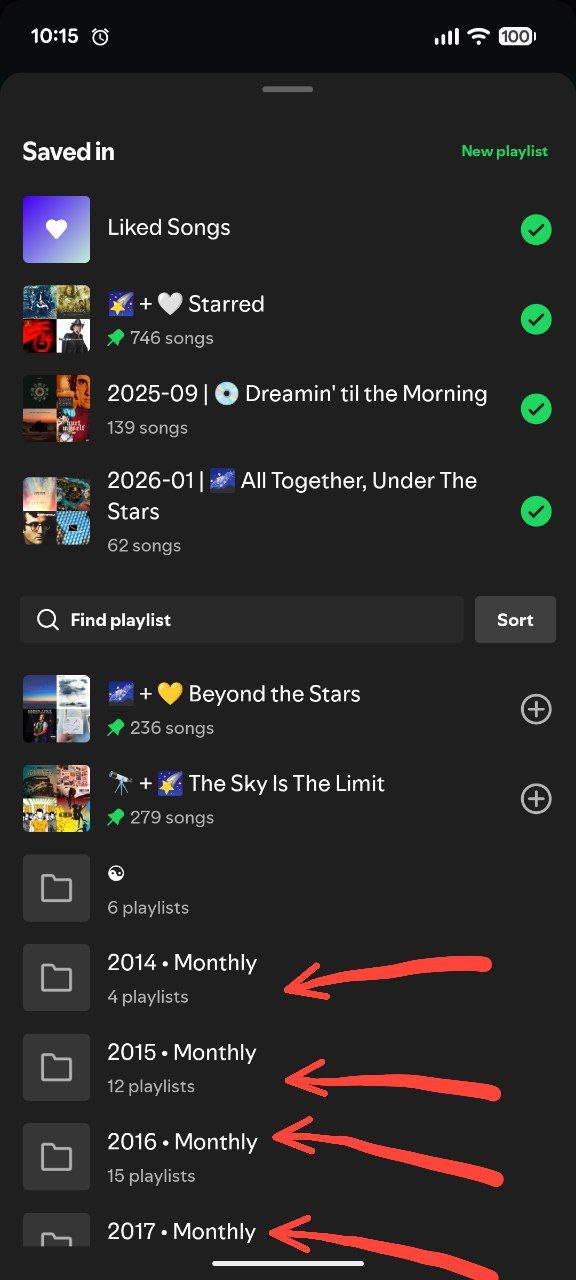Tap New playlist to create one

click(x=505, y=151)
